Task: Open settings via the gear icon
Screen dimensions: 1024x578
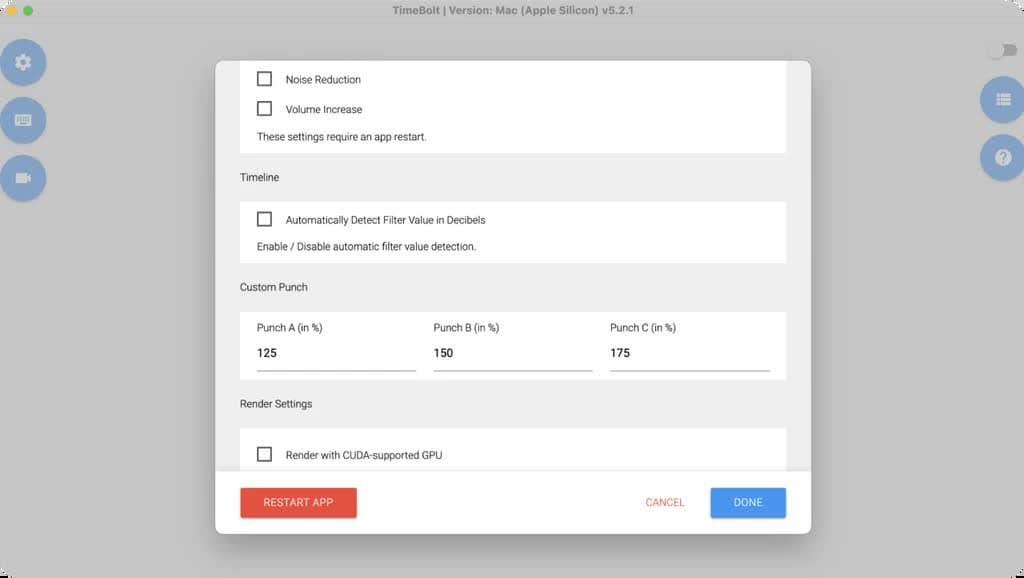Action: pos(22,62)
